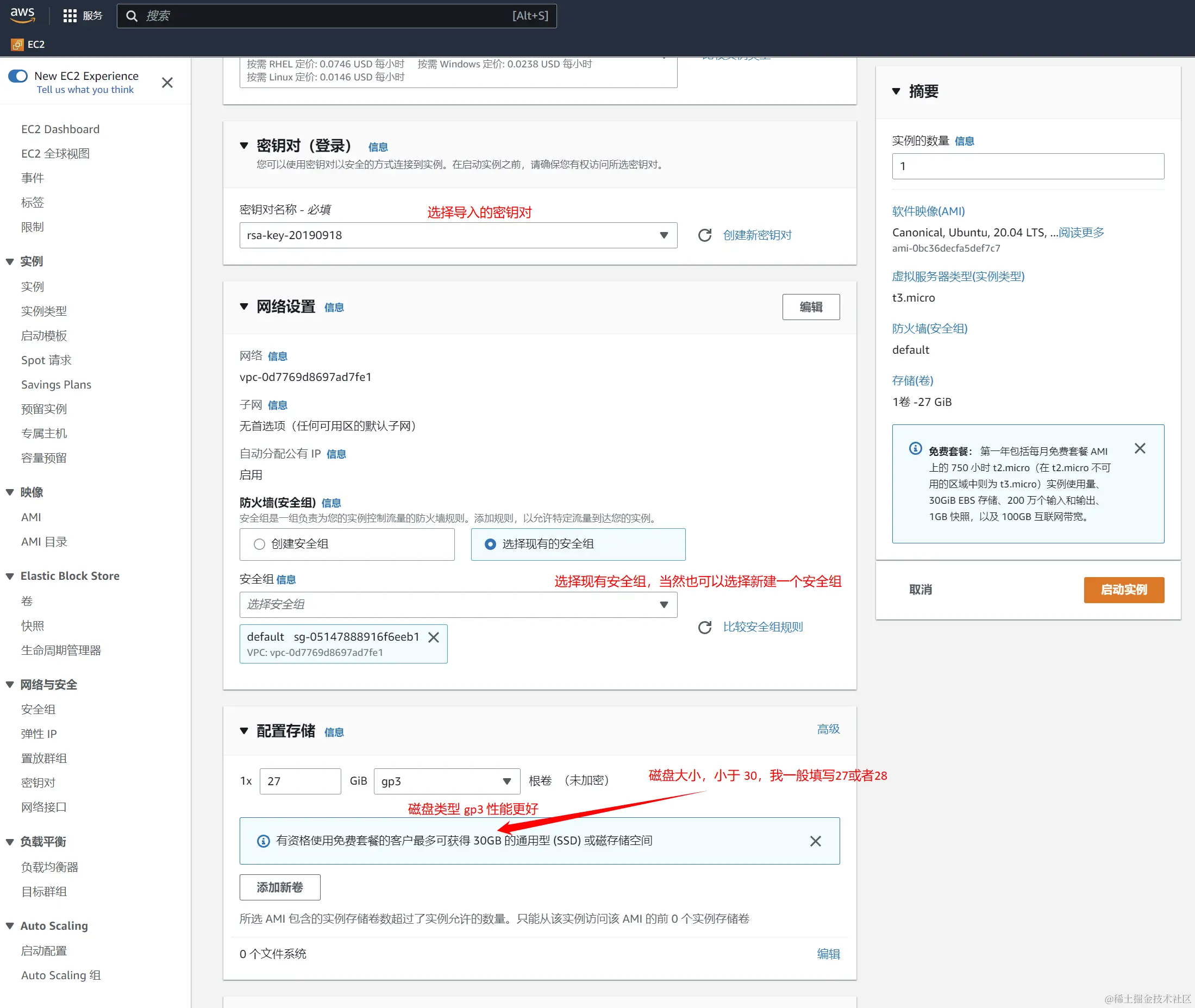1195x1008 pixels.
Task: Remove the default security group chip
Action: tap(434, 637)
